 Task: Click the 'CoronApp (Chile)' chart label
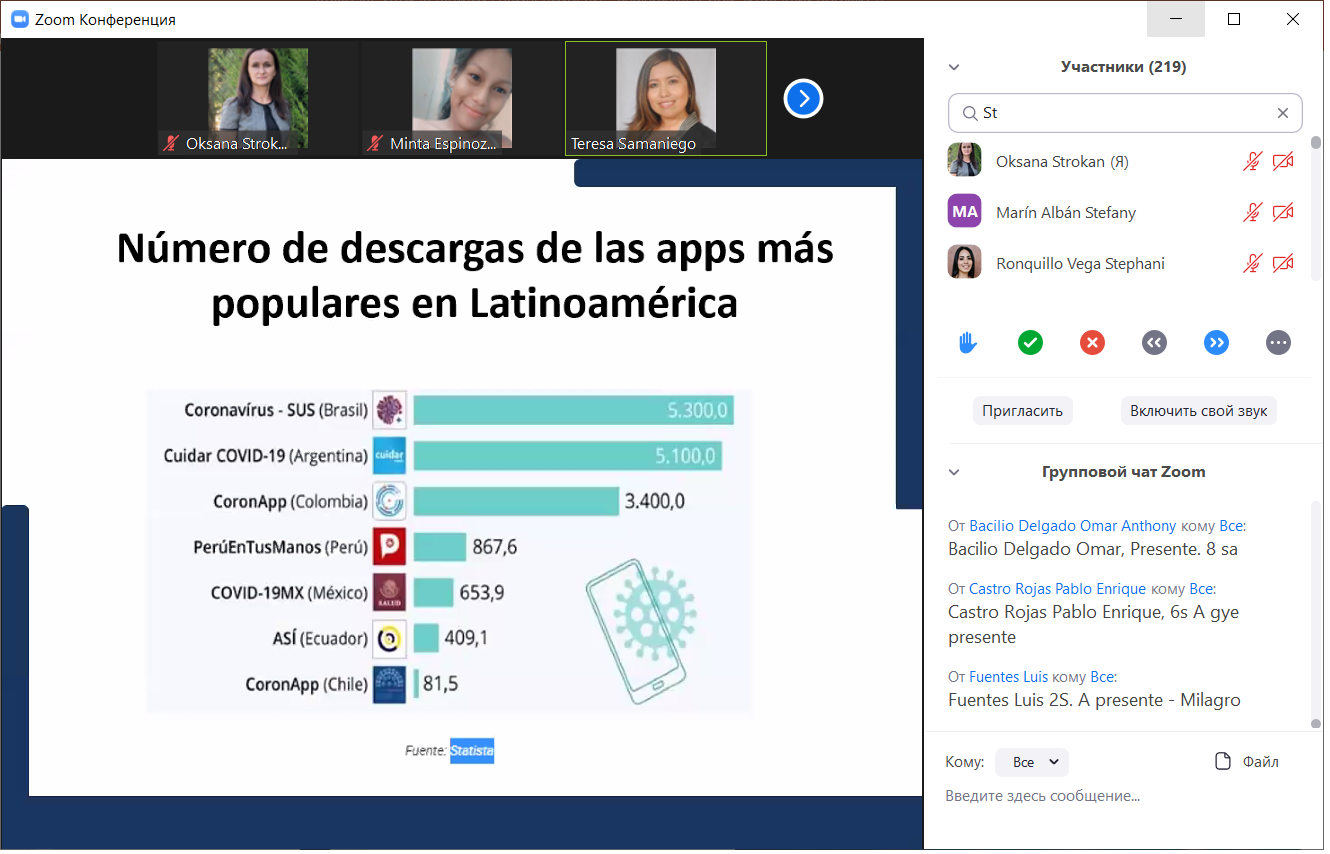[307, 685]
